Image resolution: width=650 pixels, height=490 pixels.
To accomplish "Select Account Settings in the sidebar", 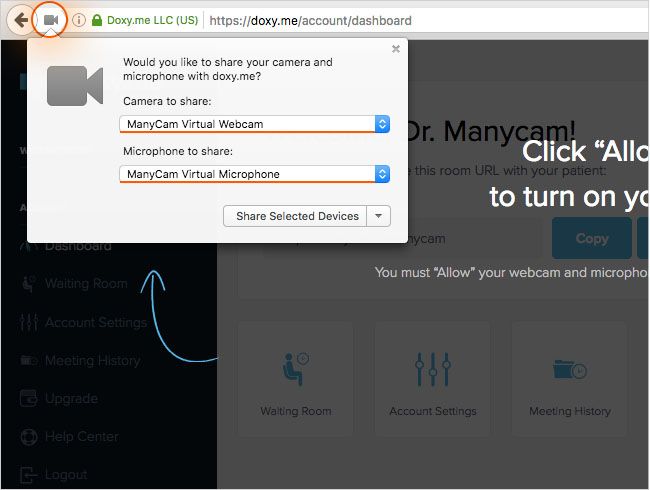I will pyautogui.click(x=95, y=322).
